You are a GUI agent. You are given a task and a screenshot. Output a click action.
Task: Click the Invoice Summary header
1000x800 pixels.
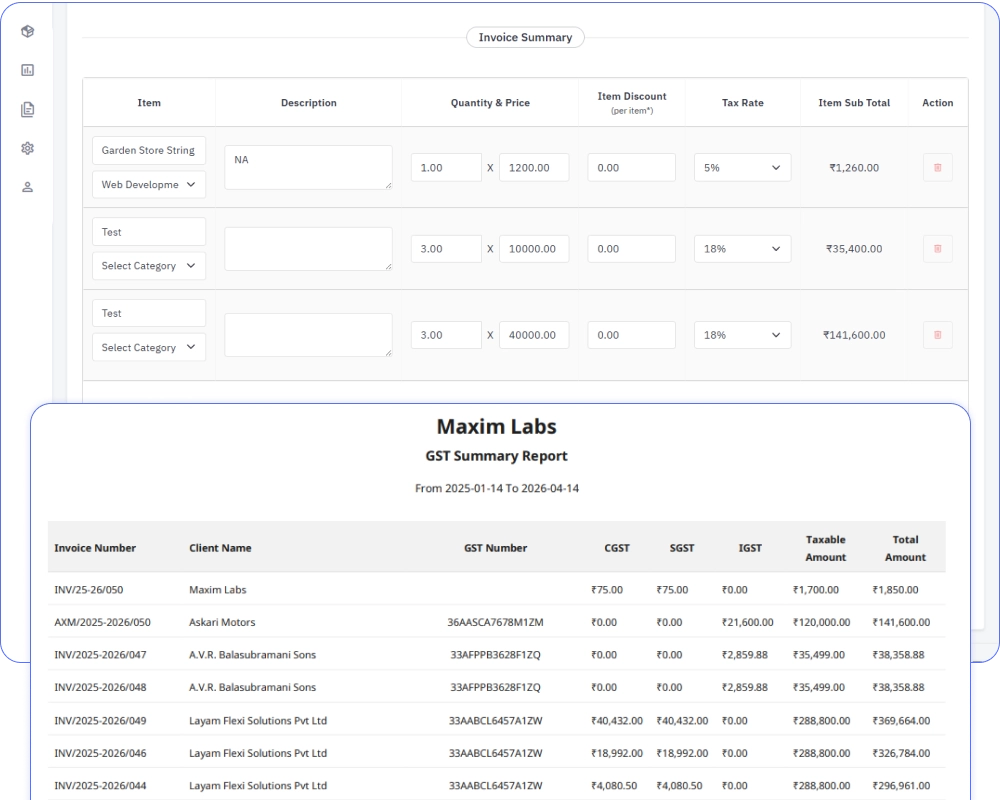[x=525, y=37]
